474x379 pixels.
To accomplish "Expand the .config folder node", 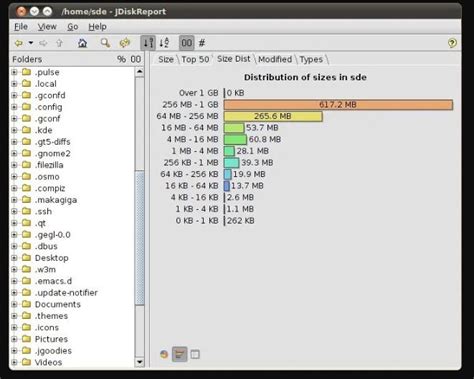I will pos(14,107).
